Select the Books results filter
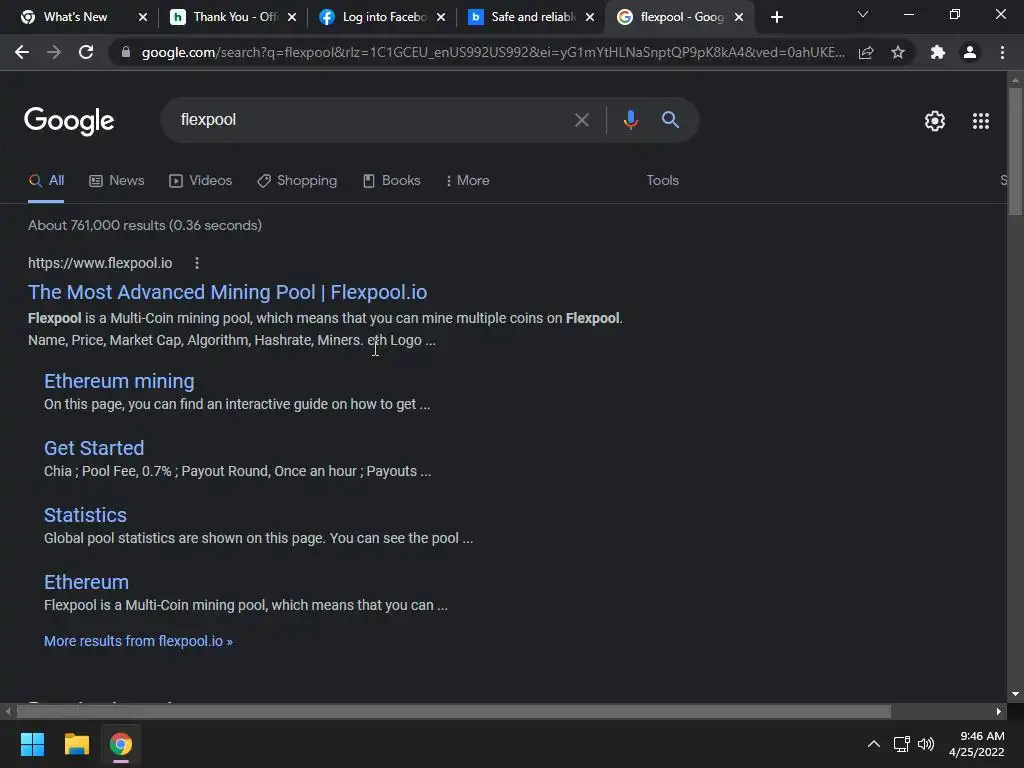 [x=392, y=181]
